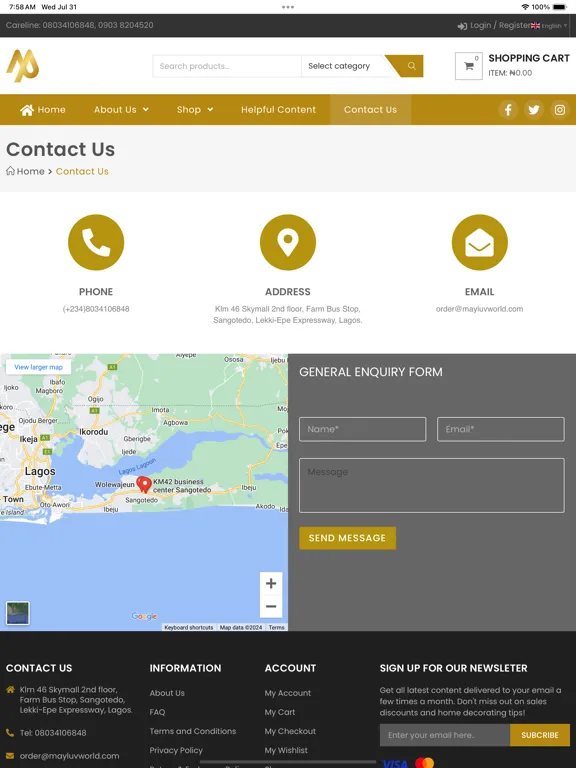Expand the Shop menu
This screenshot has height=768, width=576.
coord(194,110)
